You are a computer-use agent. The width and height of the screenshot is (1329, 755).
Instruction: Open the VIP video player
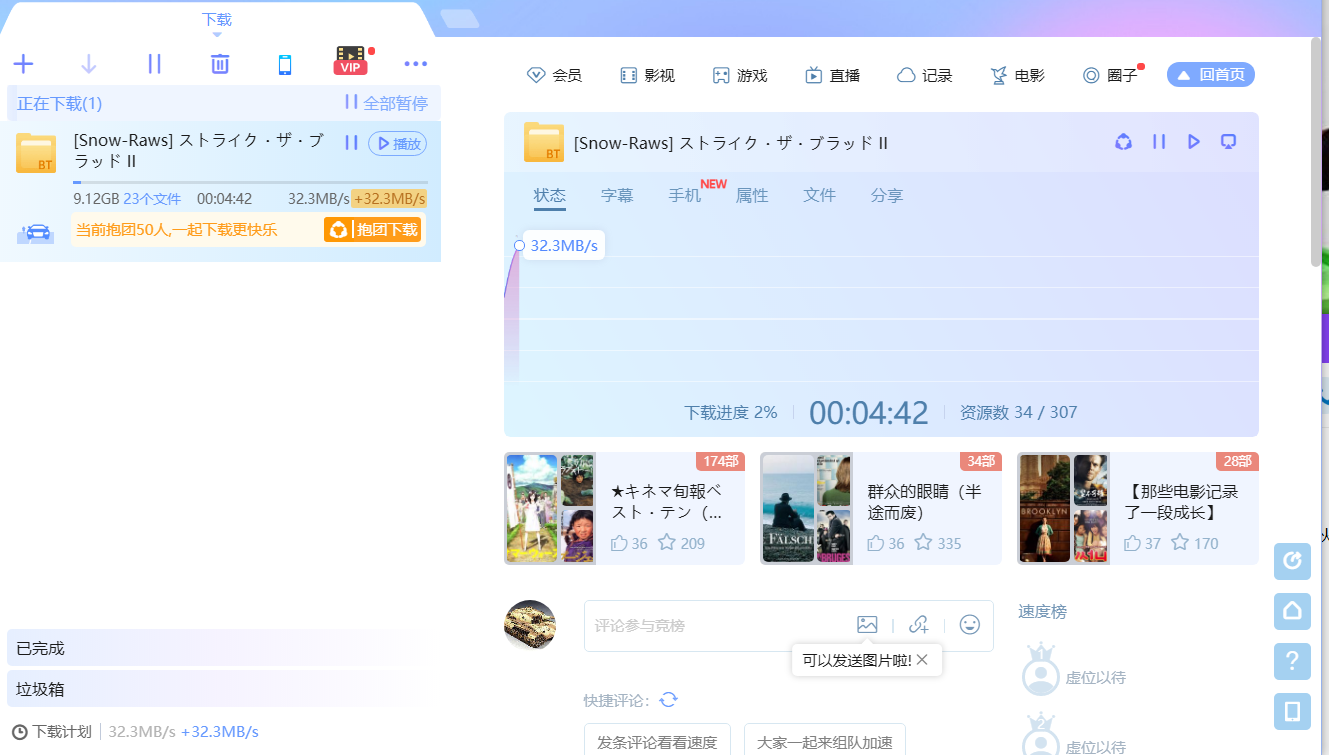point(349,63)
